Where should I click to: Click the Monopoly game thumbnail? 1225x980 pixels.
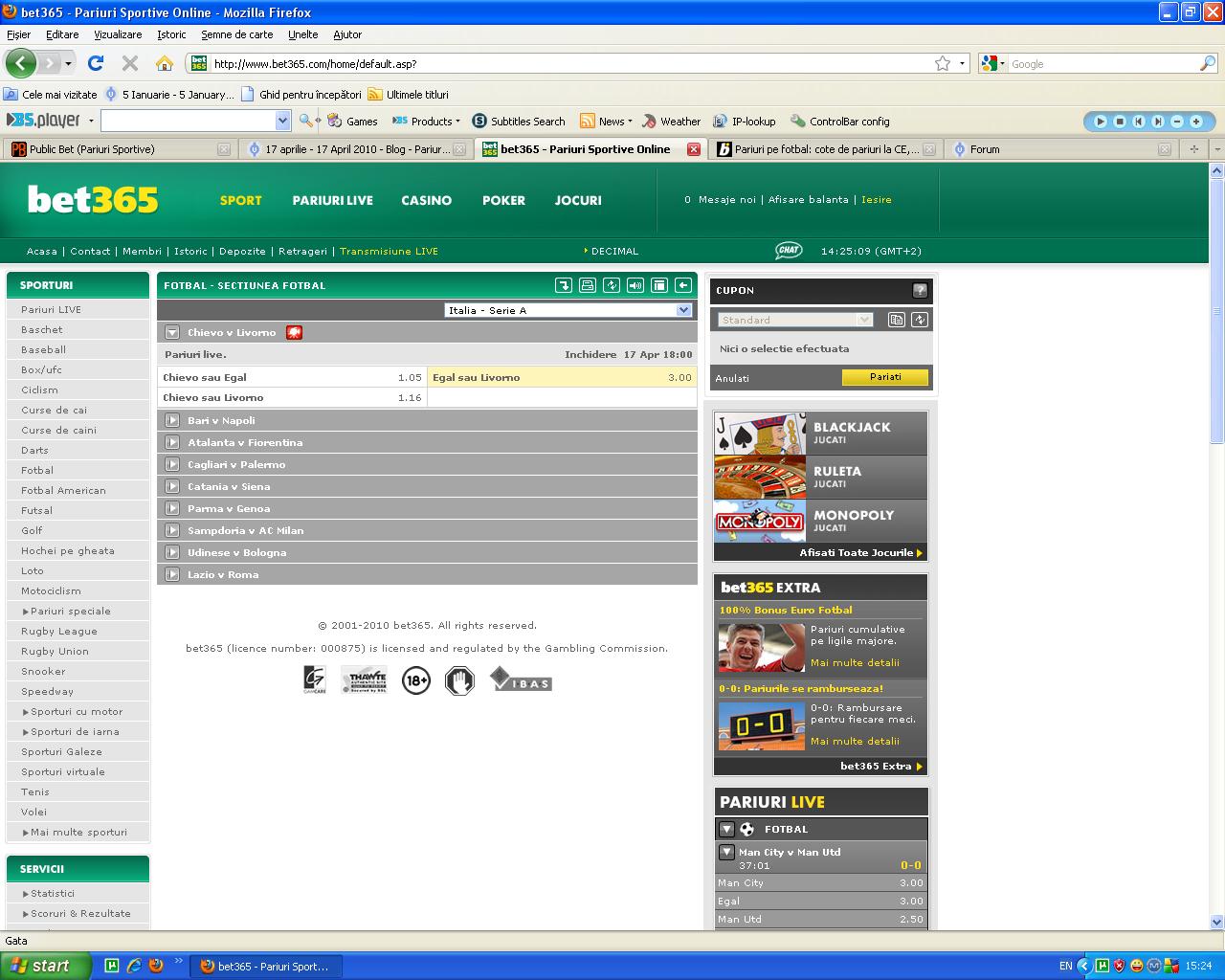click(x=760, y=522)
